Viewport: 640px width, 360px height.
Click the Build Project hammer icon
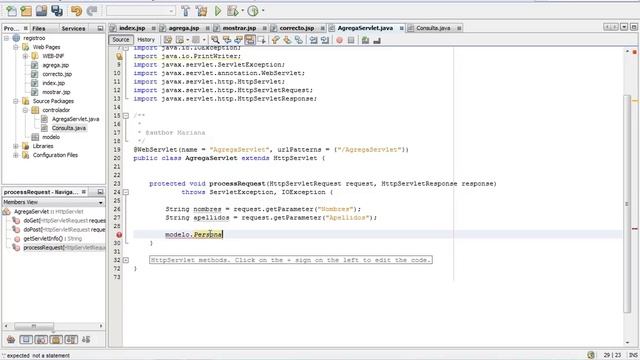click(186, 11)
